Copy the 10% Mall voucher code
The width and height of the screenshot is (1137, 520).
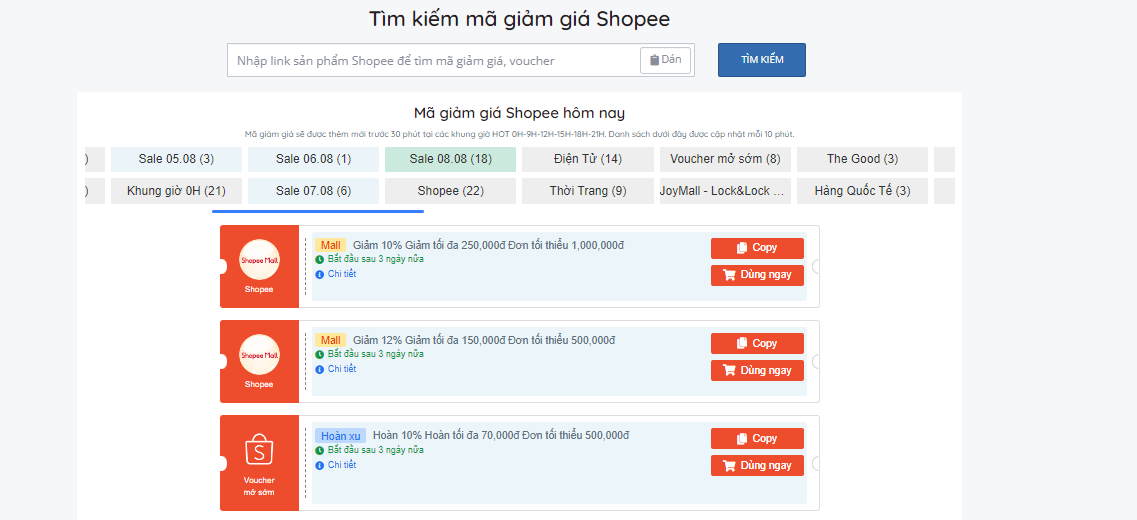[757, 248]
